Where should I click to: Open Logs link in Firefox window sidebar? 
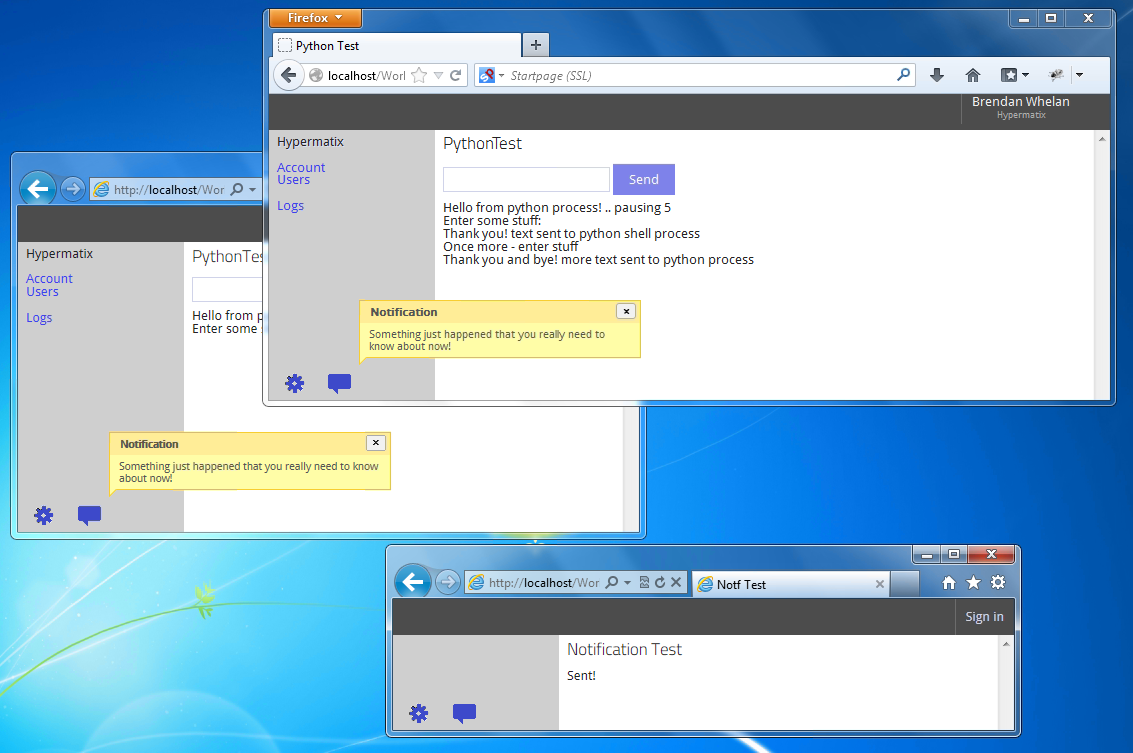290,206
